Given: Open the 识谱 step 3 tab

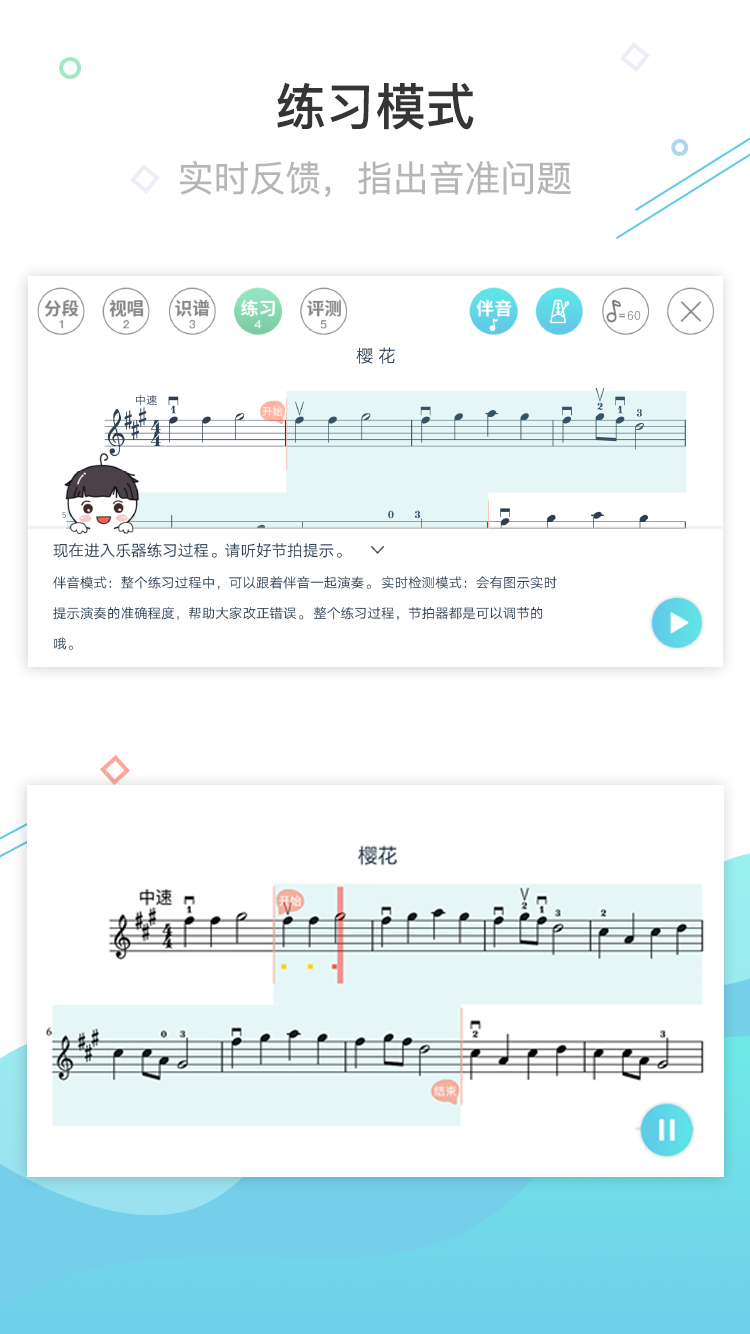Looking at the screenshot, I should [x=192, y=311].
